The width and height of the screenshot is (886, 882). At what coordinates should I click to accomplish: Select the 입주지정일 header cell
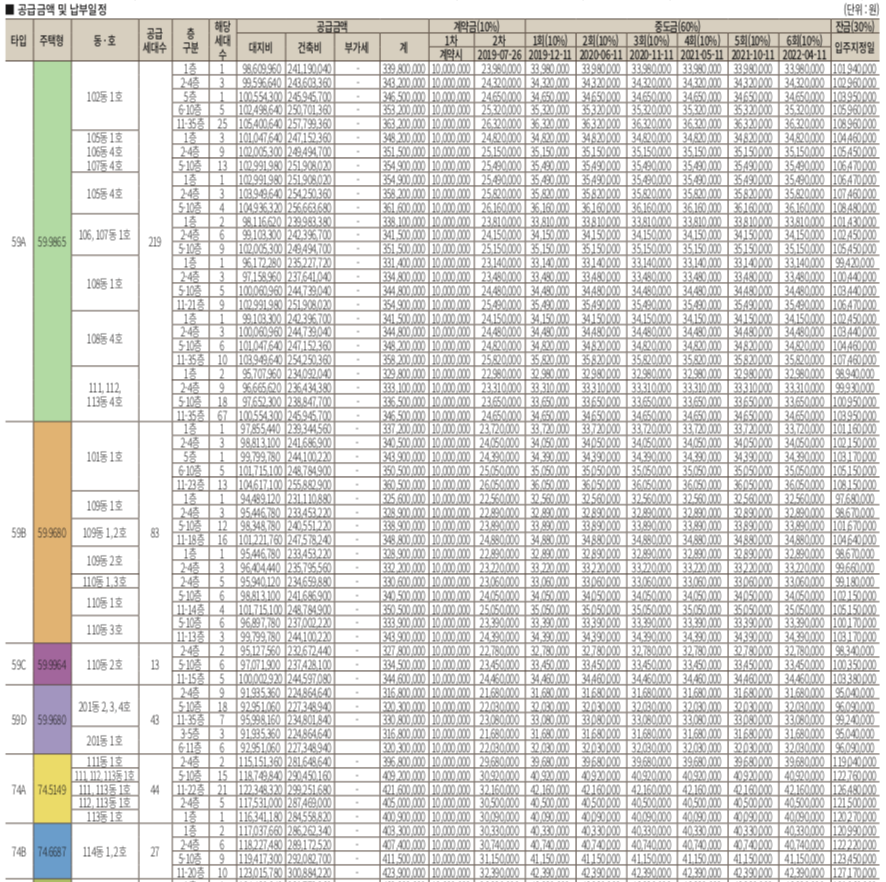click(x=855, y=47)
